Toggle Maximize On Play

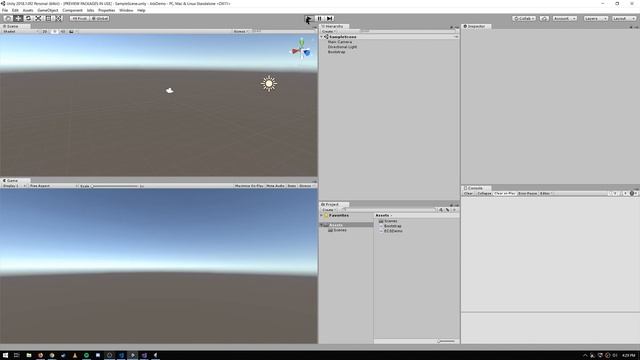(249, 186)
